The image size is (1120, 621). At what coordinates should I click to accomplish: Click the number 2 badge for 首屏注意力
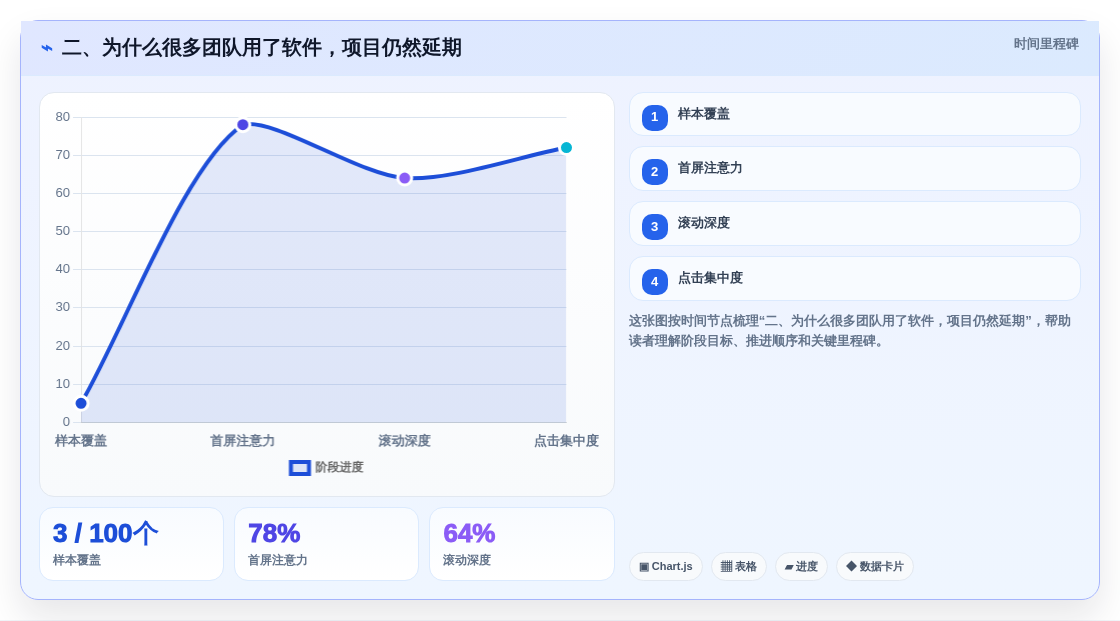coord(654,172)
